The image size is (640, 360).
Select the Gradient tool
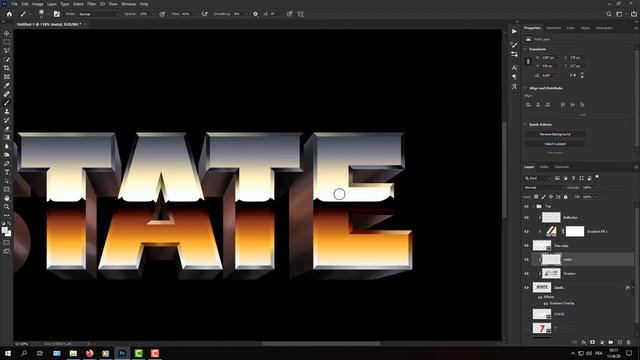(x=7, y=138)
